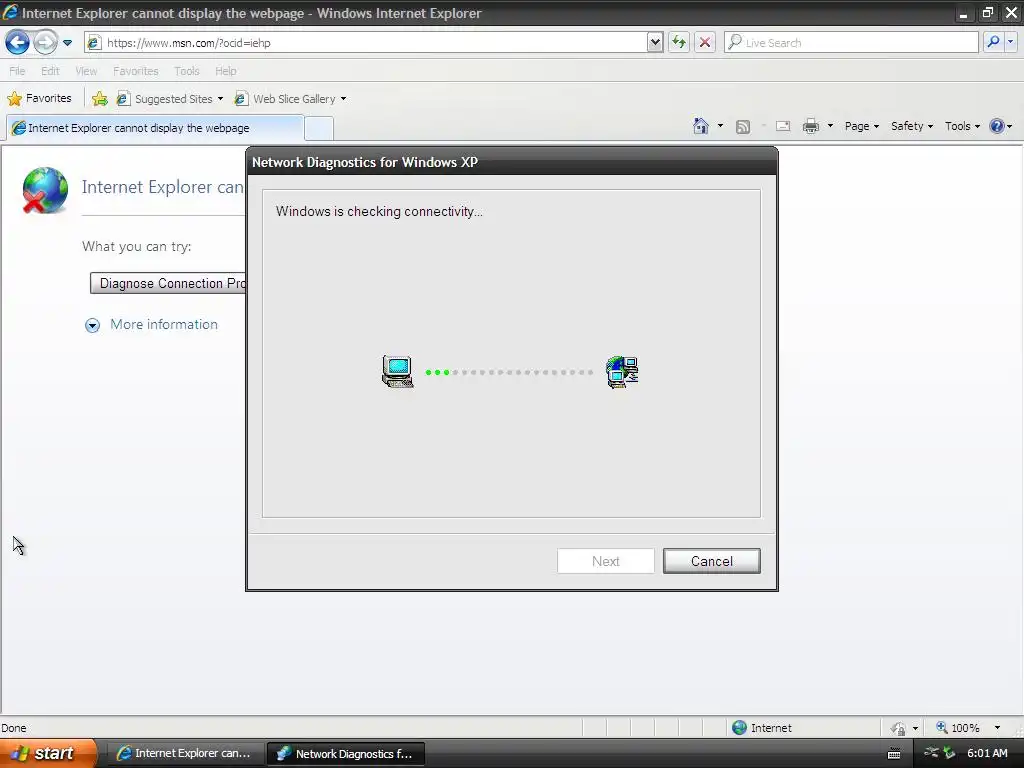Expand the zoom level dropdown arrow
This screenshot has height=768, width=1024.
997,728
